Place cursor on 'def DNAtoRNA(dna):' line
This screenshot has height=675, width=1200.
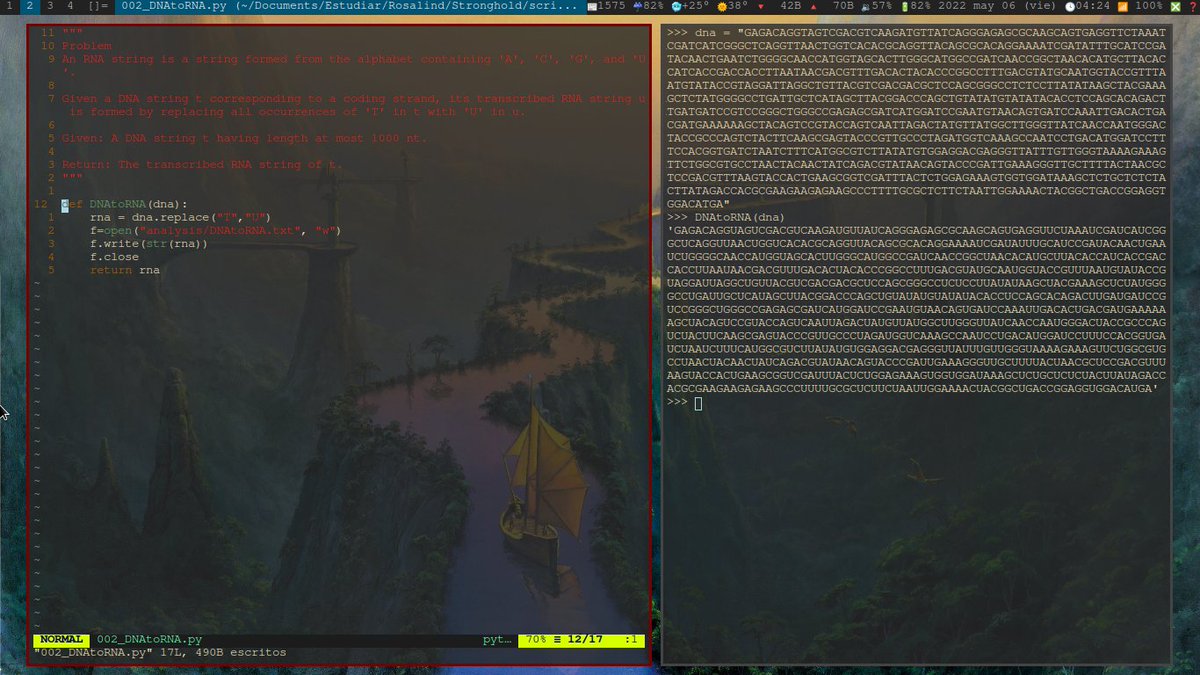point(125,204)
